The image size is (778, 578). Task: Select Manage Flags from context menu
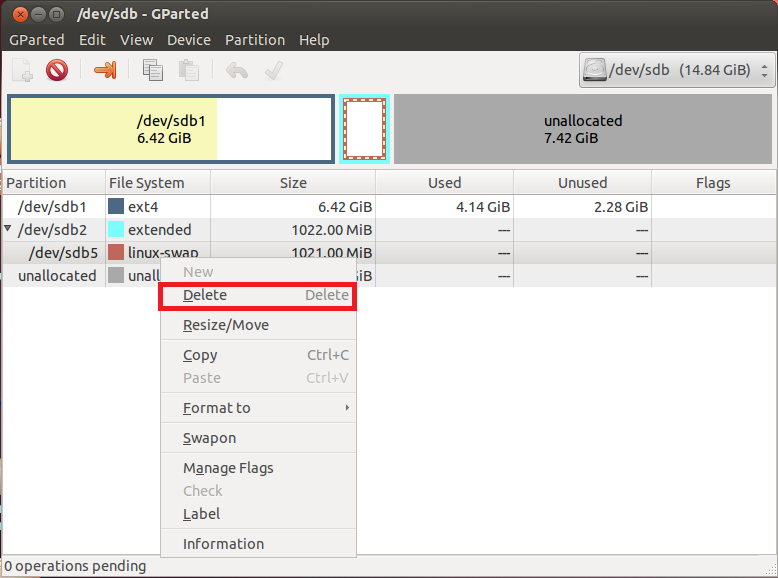pos(228,468)
